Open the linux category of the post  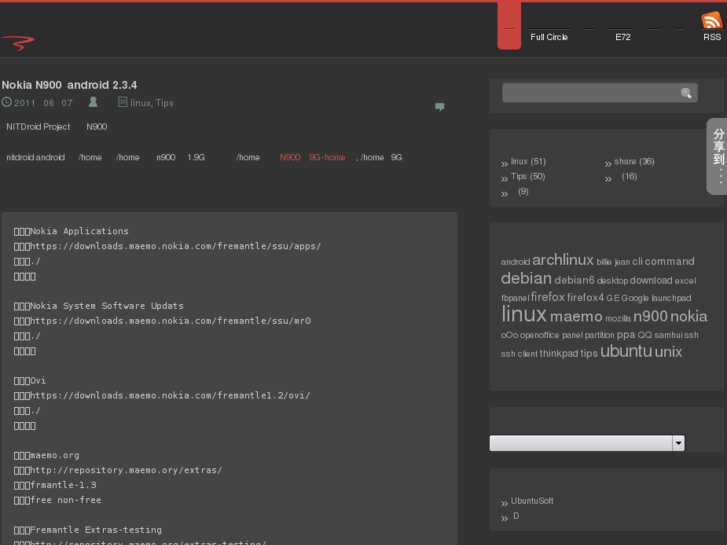coord(140,103)
